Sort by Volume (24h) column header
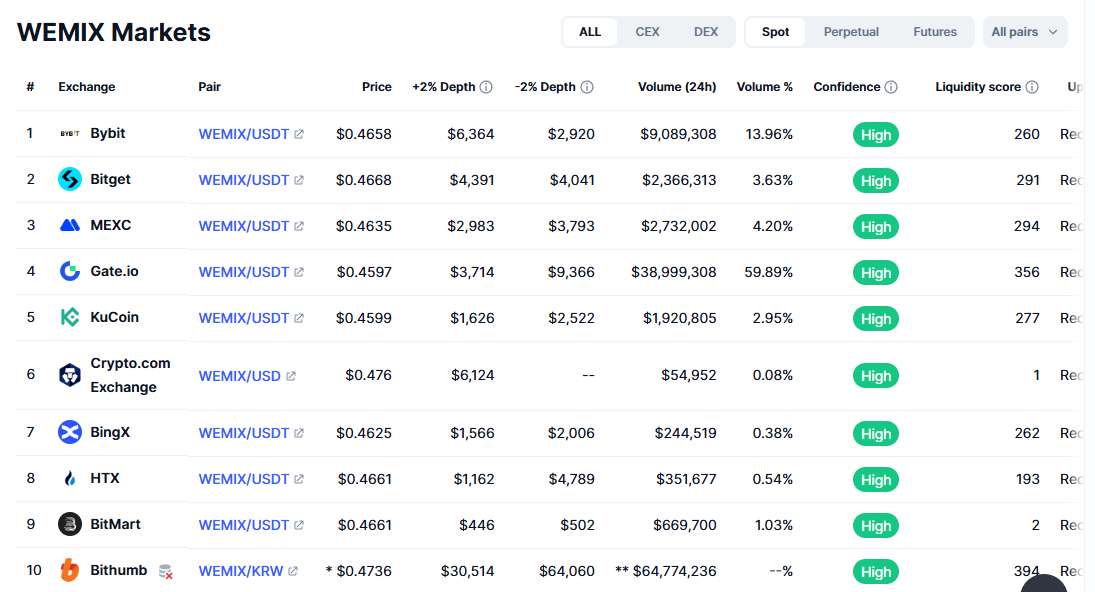 pyautogui.click(x=677, y=87)
